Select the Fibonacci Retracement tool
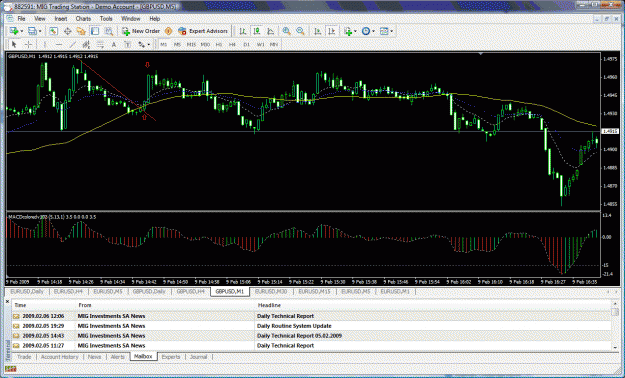This screenshot has height=378, width=625. point(100,45)
